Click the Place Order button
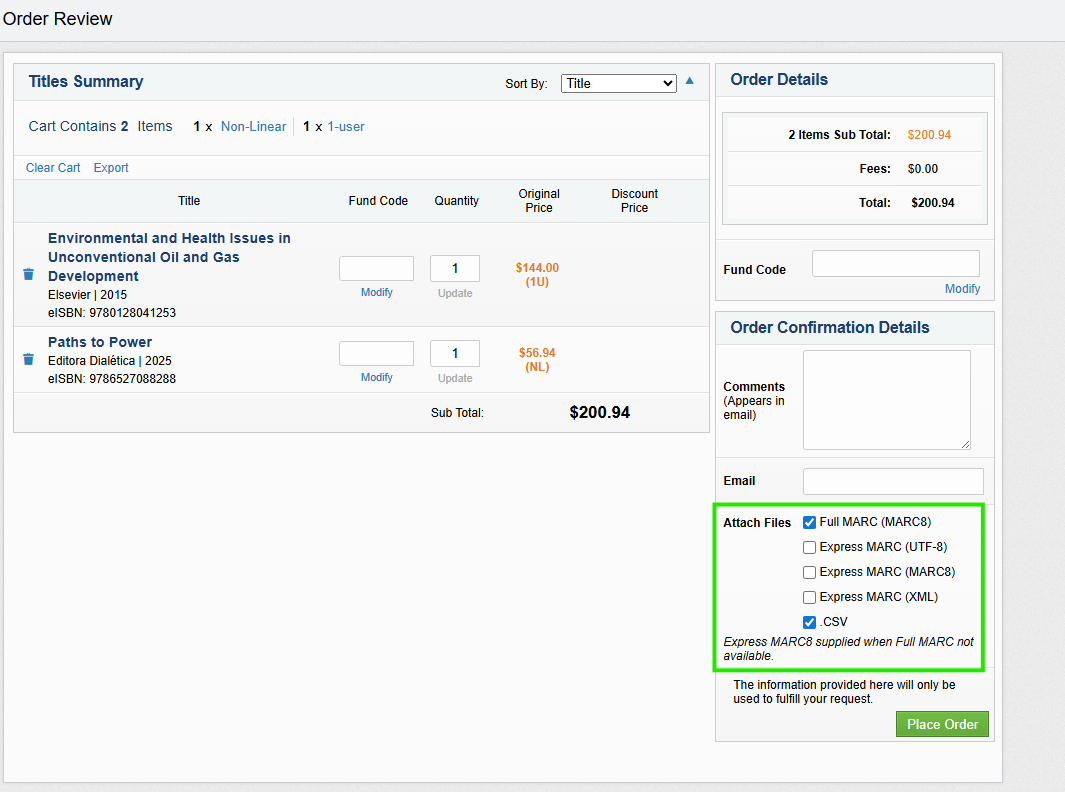This screenshot has width=1065, height=792. coord(942,724)
